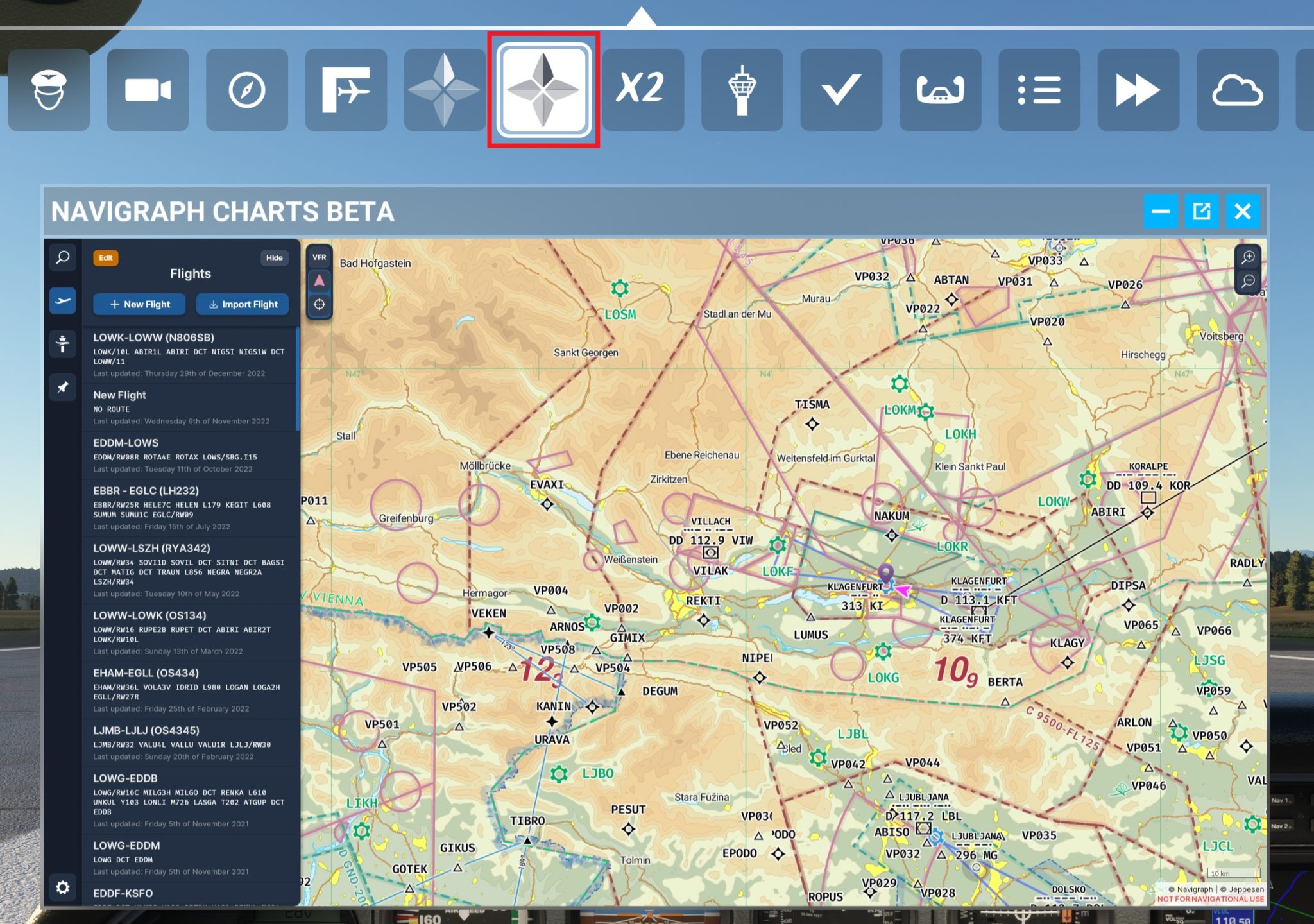Image resolution: width=1314 pixels, height=924 pixels.
Task: Click the dimmed compass-star toolbar icon
Action: (x=445, y=90)
